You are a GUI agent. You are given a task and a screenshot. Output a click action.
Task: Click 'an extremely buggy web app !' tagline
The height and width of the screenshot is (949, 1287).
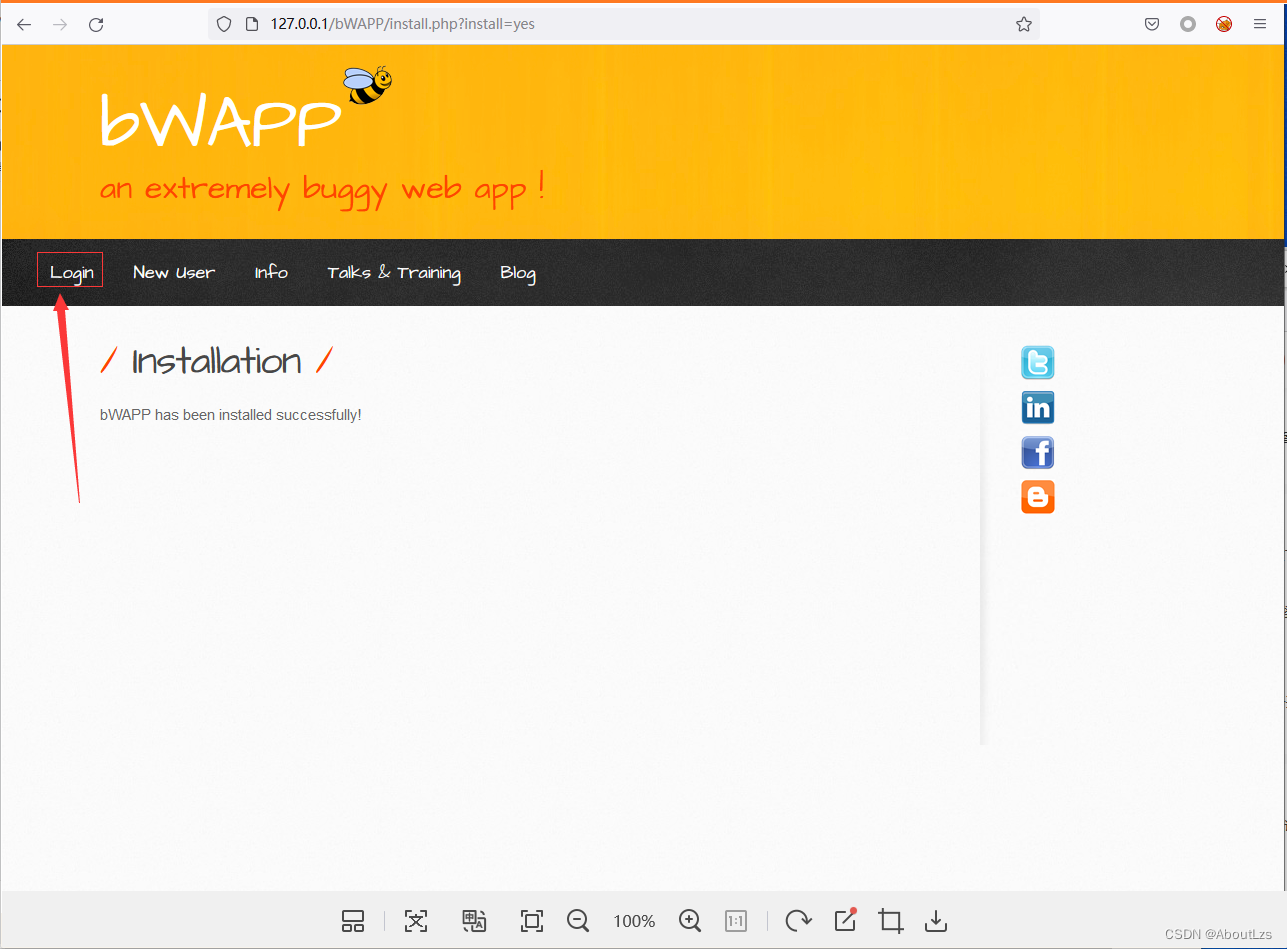click(322, 188)
